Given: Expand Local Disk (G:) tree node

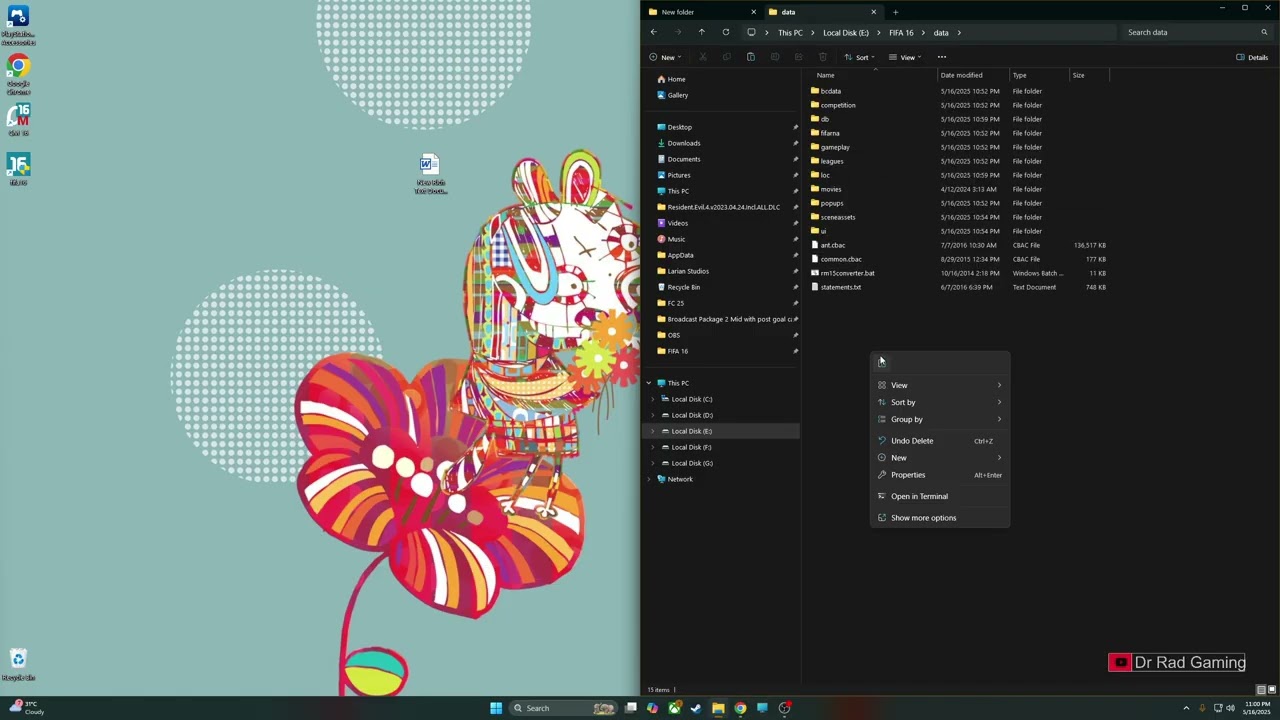Looking at the screenshot, I should [x=653, y=463].
